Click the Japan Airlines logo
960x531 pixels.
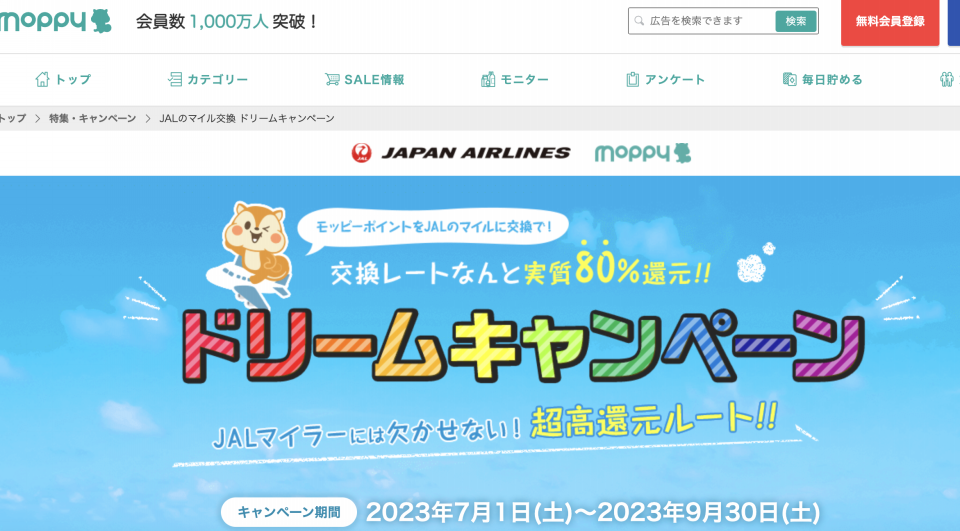click(460, 153)
